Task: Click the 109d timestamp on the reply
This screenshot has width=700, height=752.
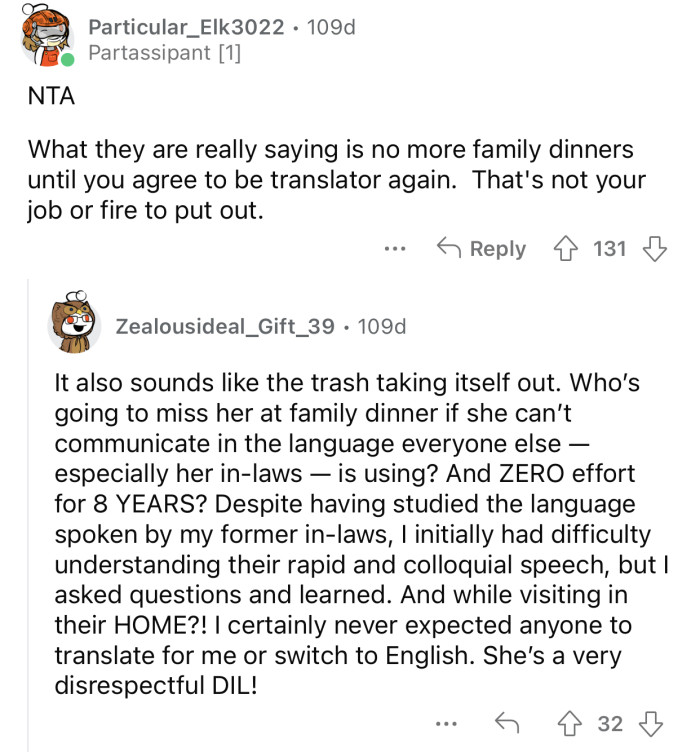Action: [x=381, y=326]
